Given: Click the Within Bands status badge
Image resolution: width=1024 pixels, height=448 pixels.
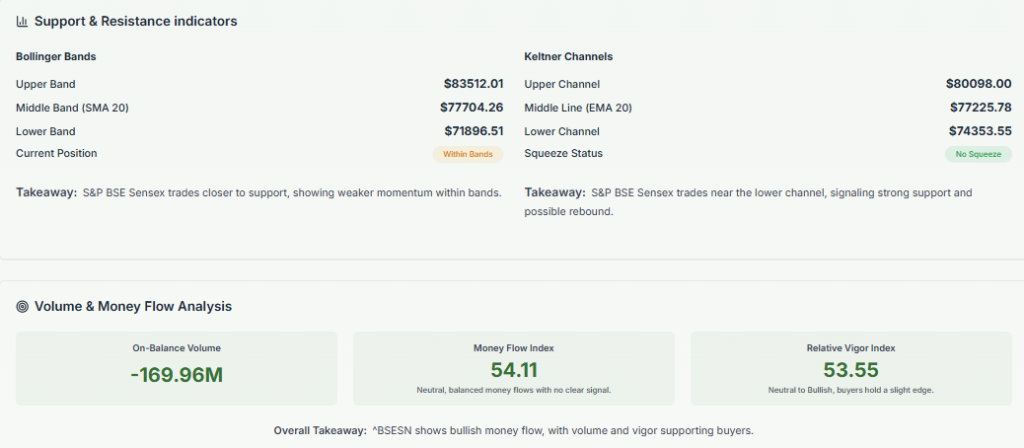Looking at the screenshot, I should tap(467, 154).
